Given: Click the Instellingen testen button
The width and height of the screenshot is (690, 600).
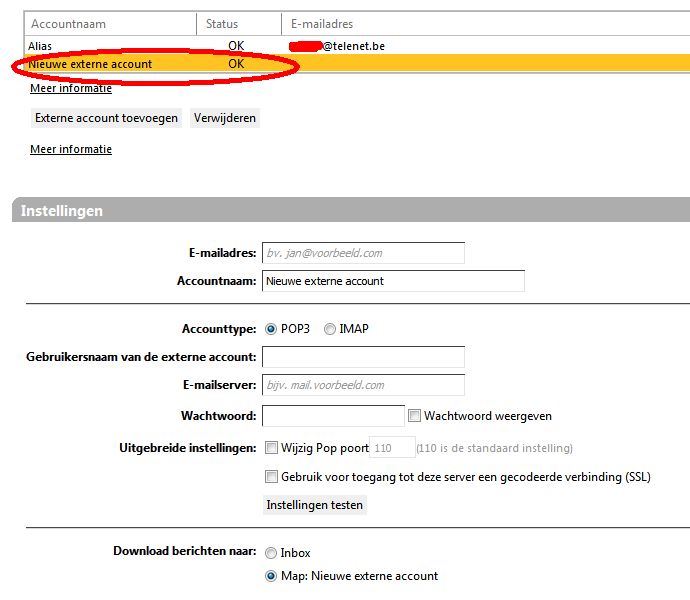Looking at the screenshot, I should pyautogui.click(x=315, y=505).
